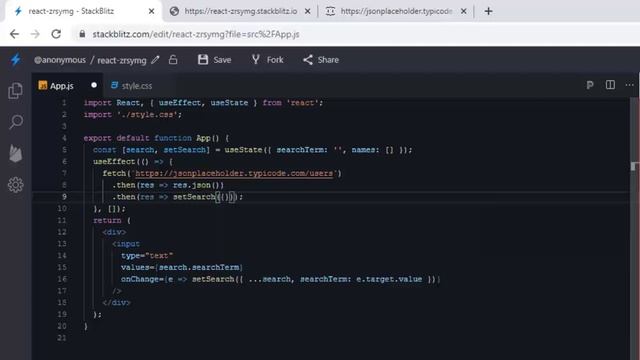Viewport: 640px width, 360px height.
Task: Share the project
Action: (x=321, y=60)
